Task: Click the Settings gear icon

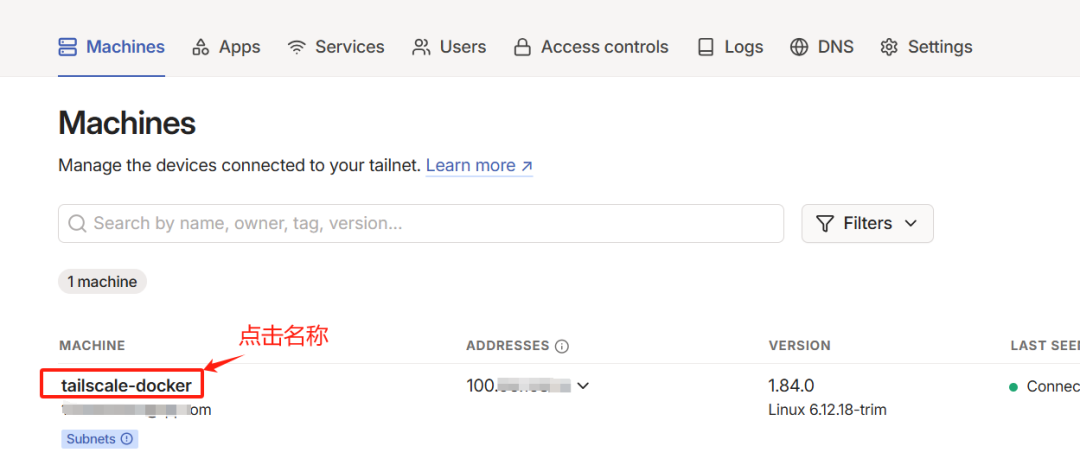Action: point(889,47)
